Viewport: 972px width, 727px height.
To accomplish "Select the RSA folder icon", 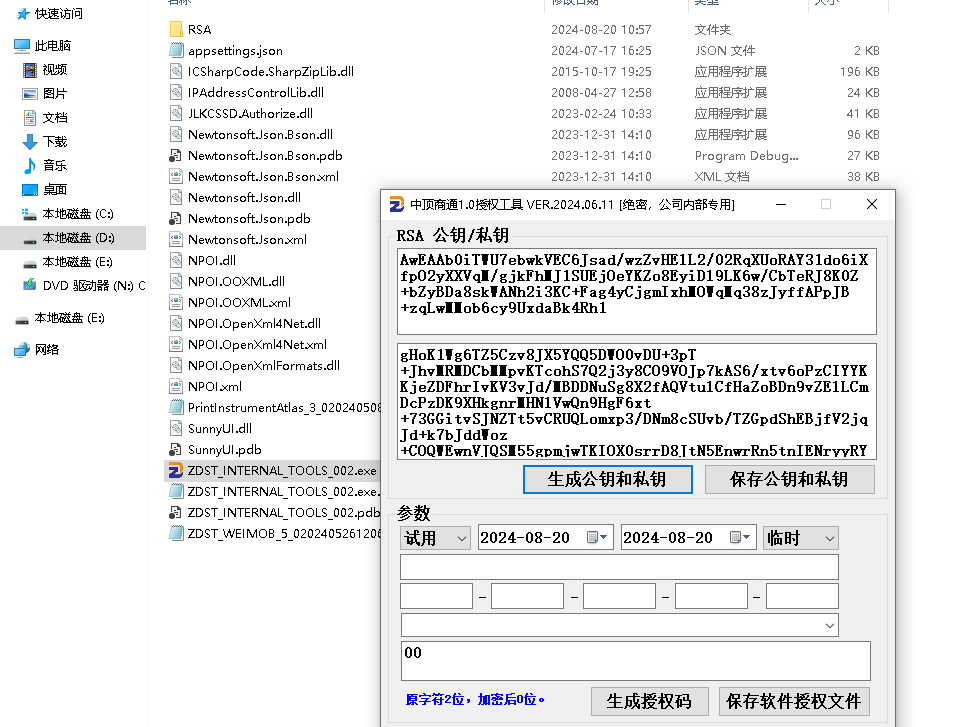I will tap(176, 30).
